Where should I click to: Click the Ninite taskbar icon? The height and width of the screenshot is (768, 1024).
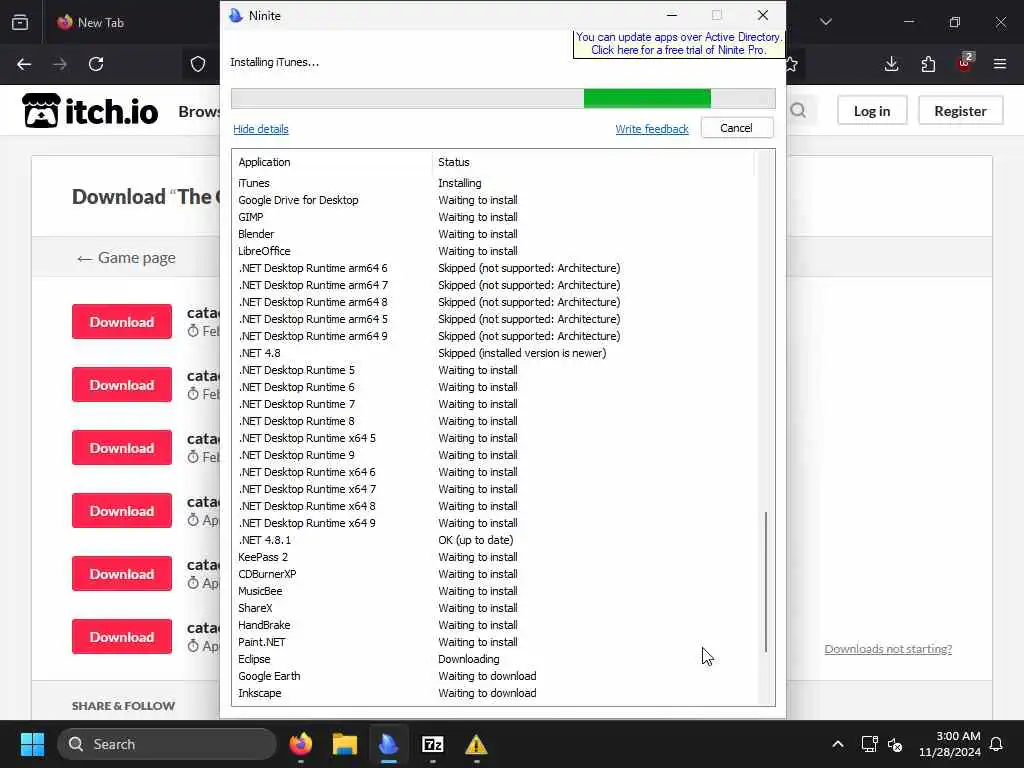coord(389,744)
